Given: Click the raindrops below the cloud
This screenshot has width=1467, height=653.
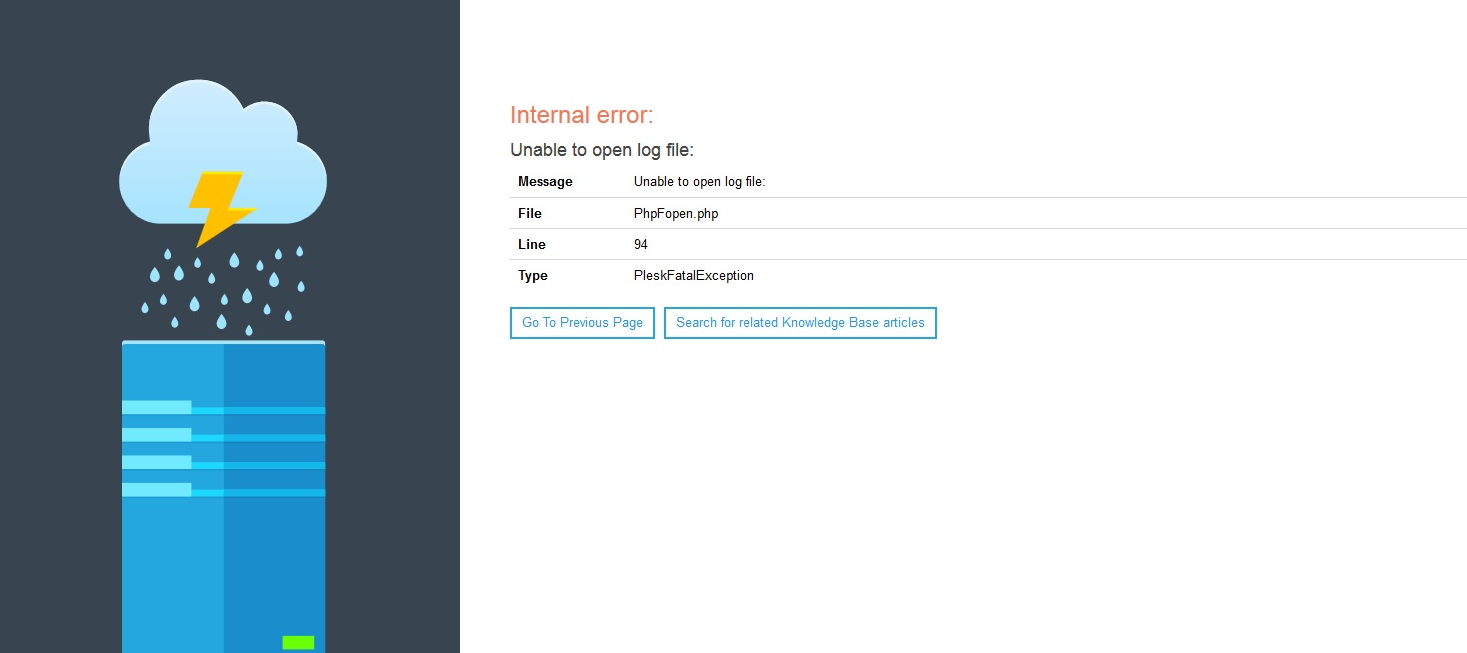Looking at the screenshot, I should (222, 290).
